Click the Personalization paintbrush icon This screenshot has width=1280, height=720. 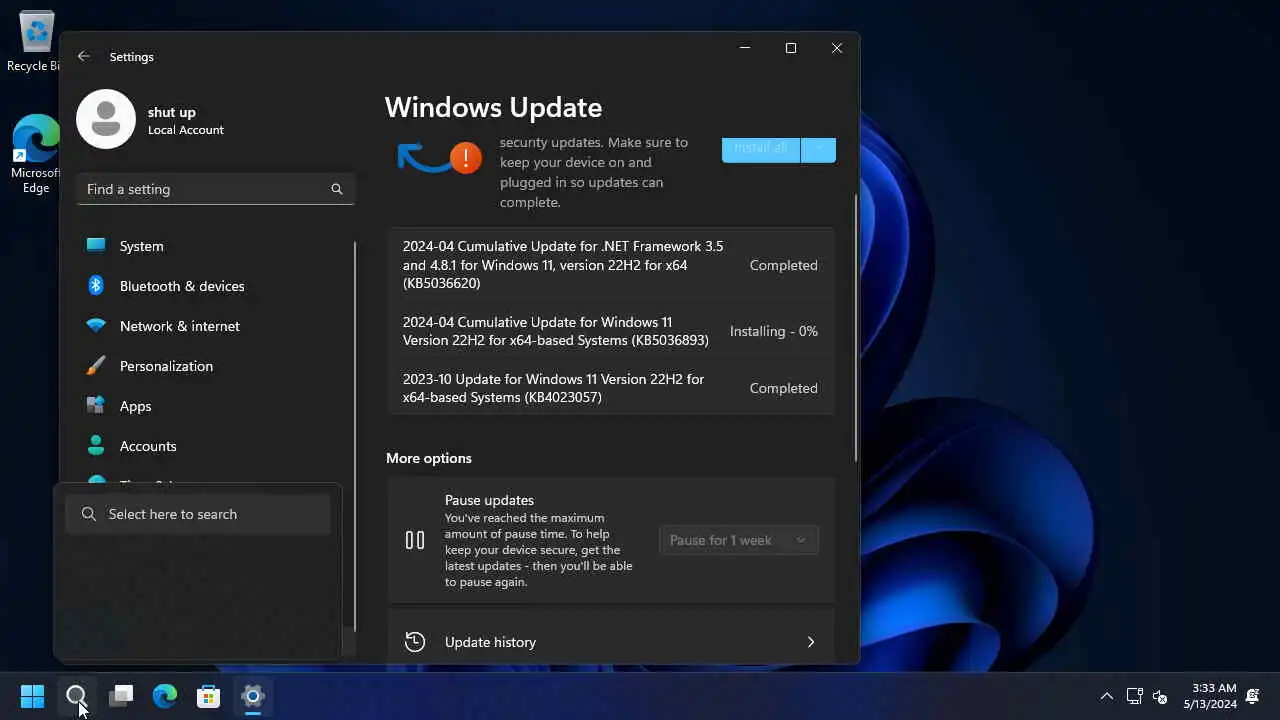click(x=96, y=366)
